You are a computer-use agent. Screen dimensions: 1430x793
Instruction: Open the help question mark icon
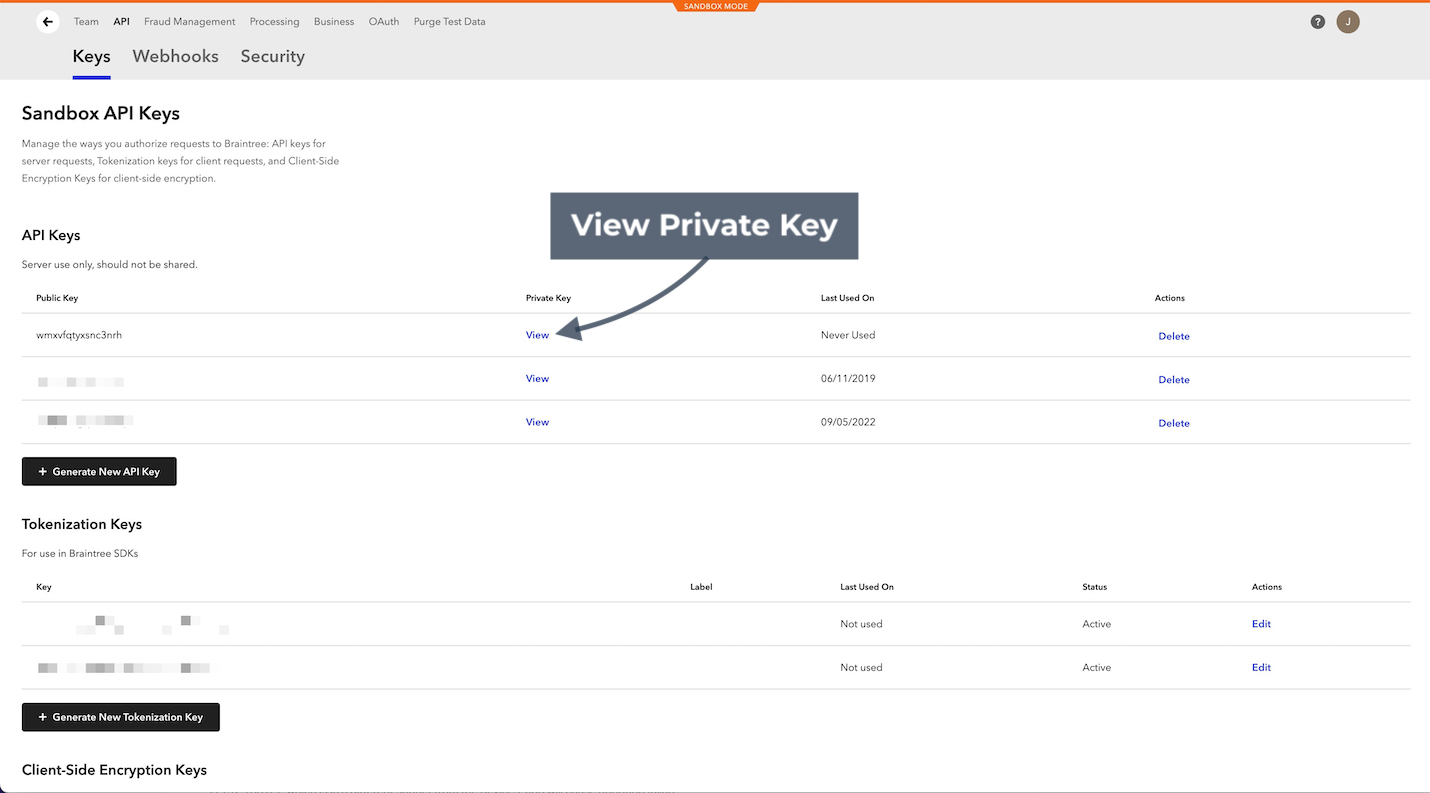(x=1317, y=21)
